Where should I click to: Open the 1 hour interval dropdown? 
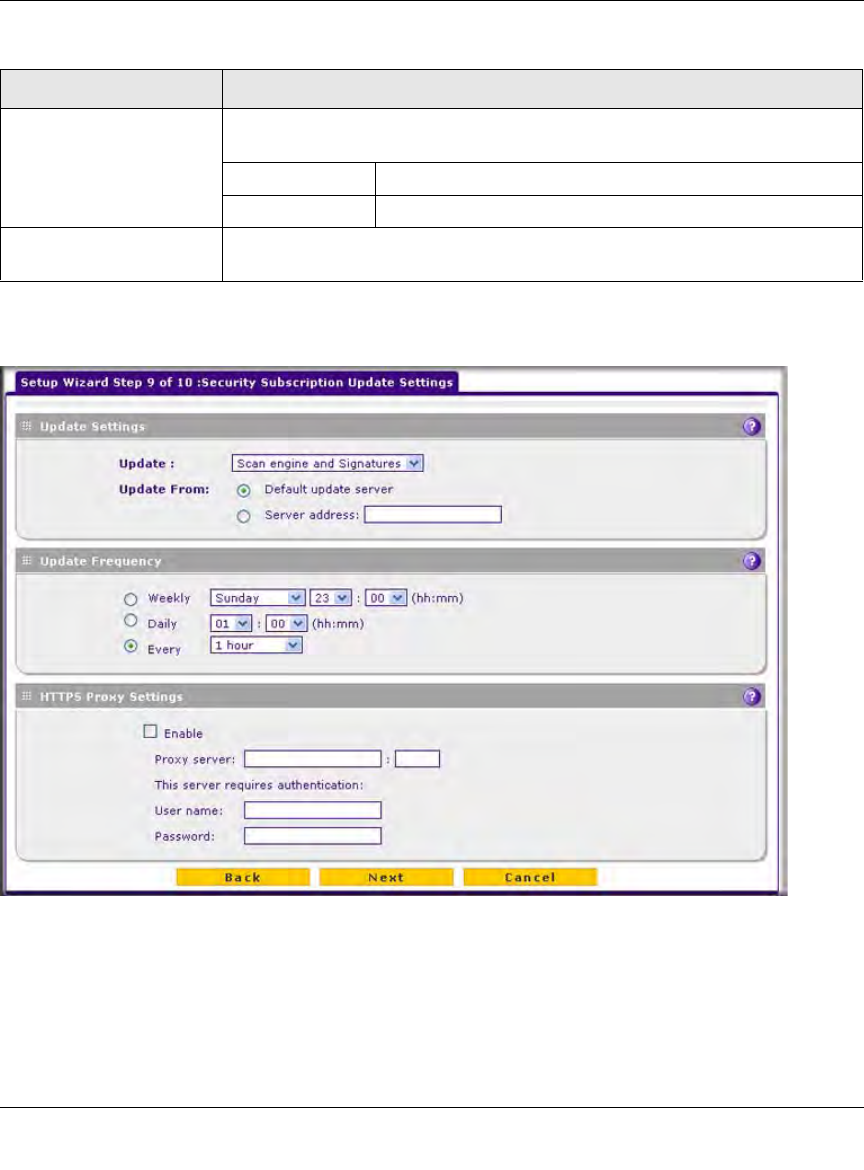256,645
